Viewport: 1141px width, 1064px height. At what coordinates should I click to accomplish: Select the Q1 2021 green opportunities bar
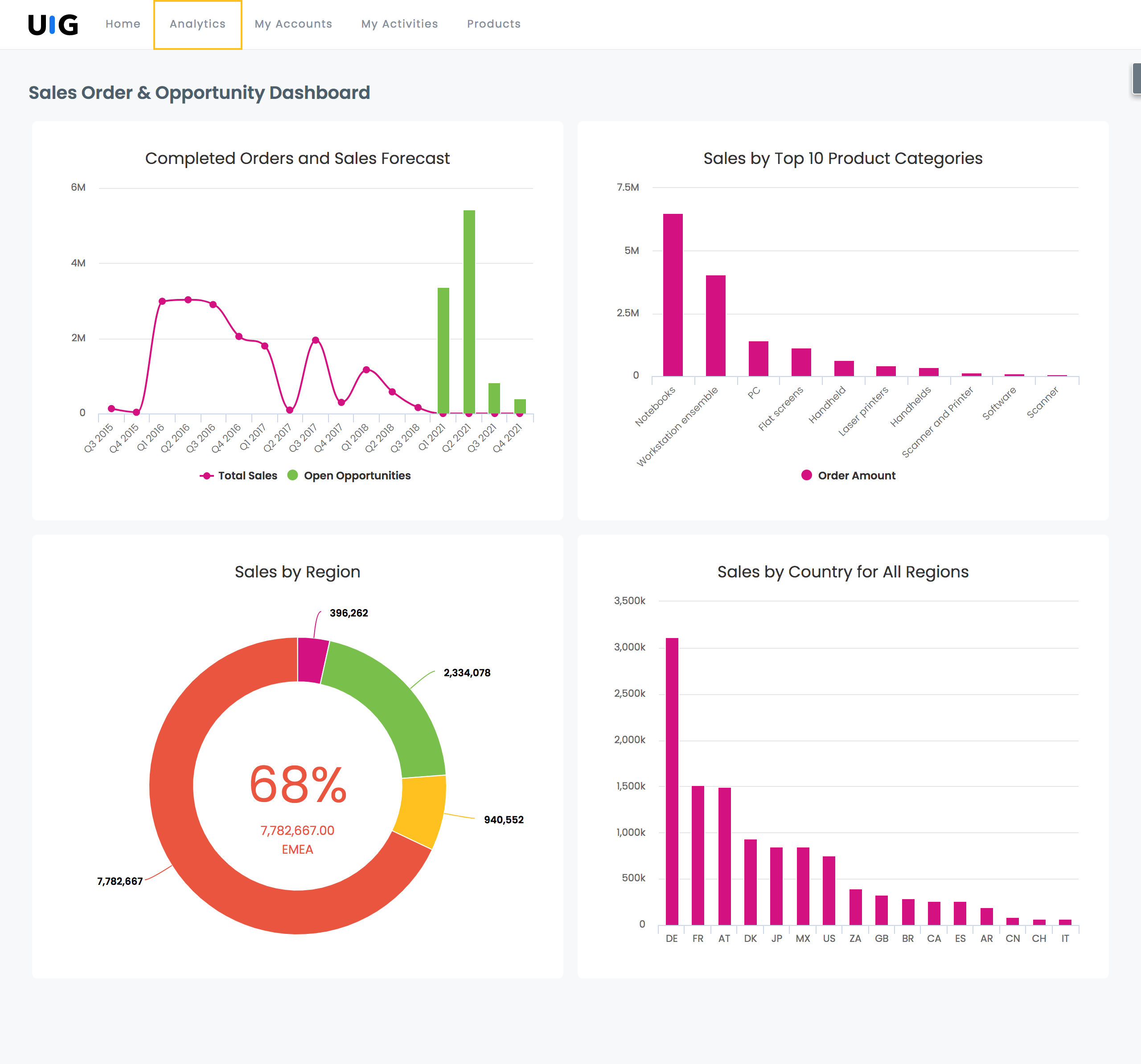[443, 351]
